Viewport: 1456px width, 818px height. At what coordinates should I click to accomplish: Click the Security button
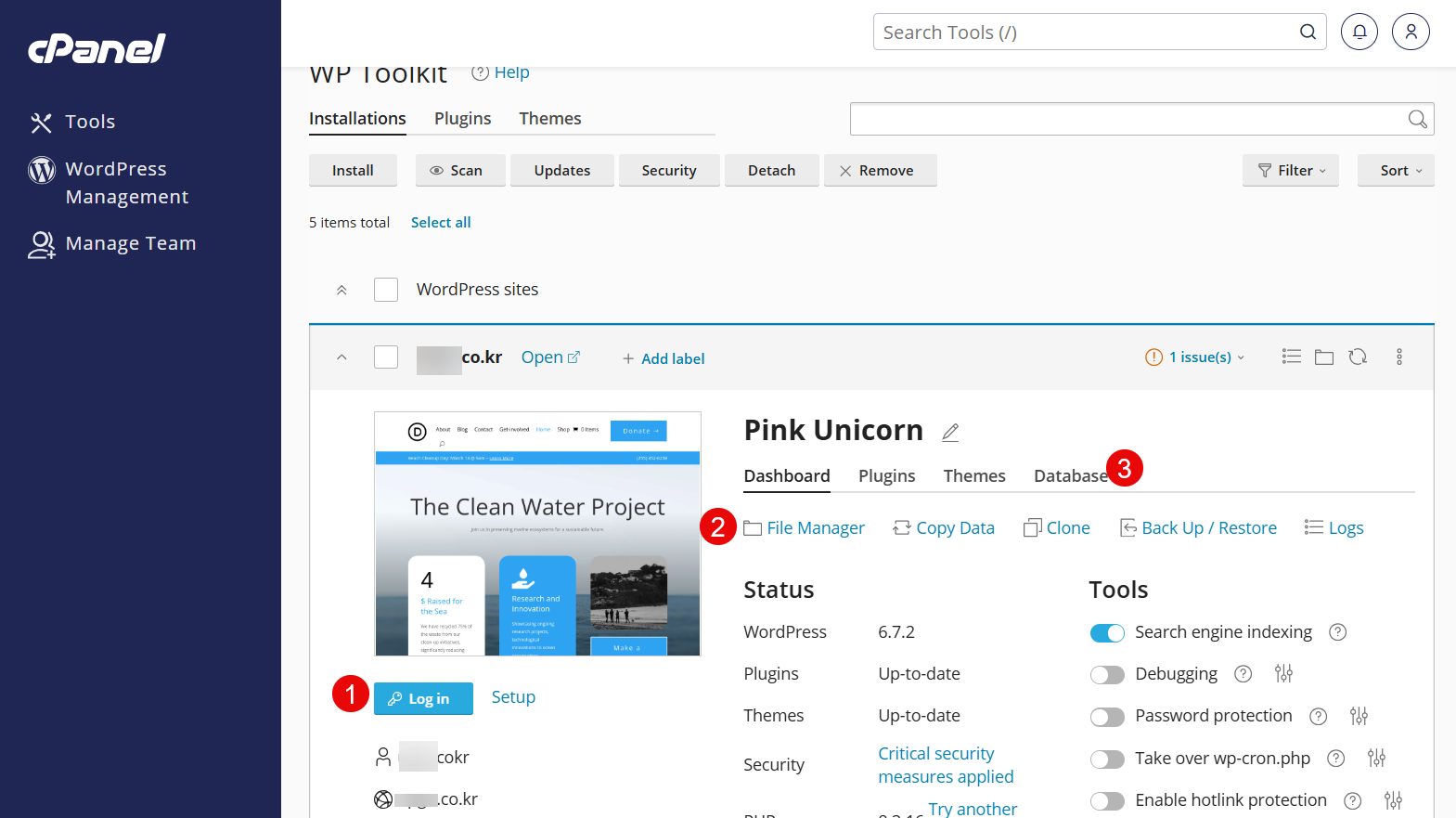[669, 171]
